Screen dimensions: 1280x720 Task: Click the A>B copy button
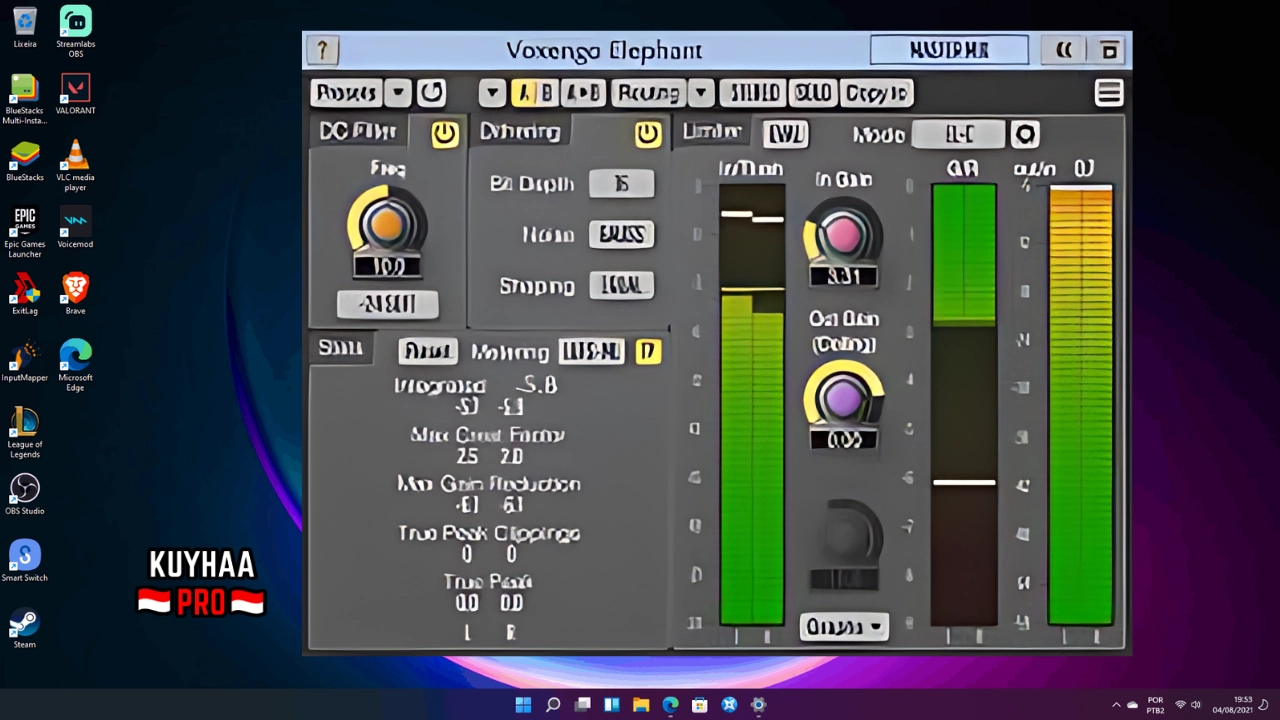(x=583, y=93)
